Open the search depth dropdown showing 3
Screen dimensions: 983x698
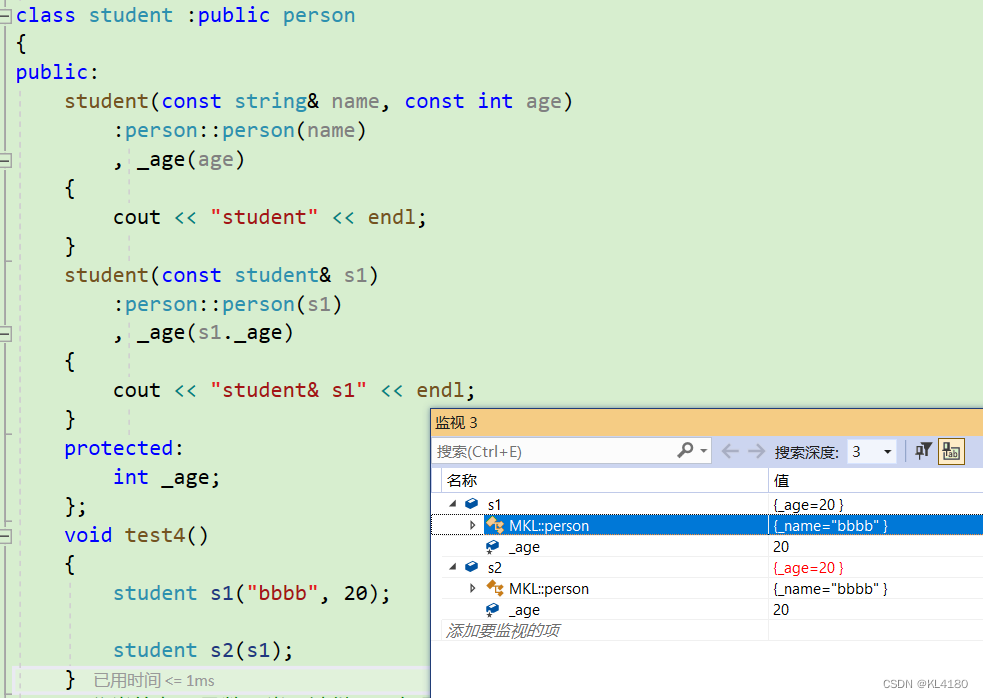(871, 452)
